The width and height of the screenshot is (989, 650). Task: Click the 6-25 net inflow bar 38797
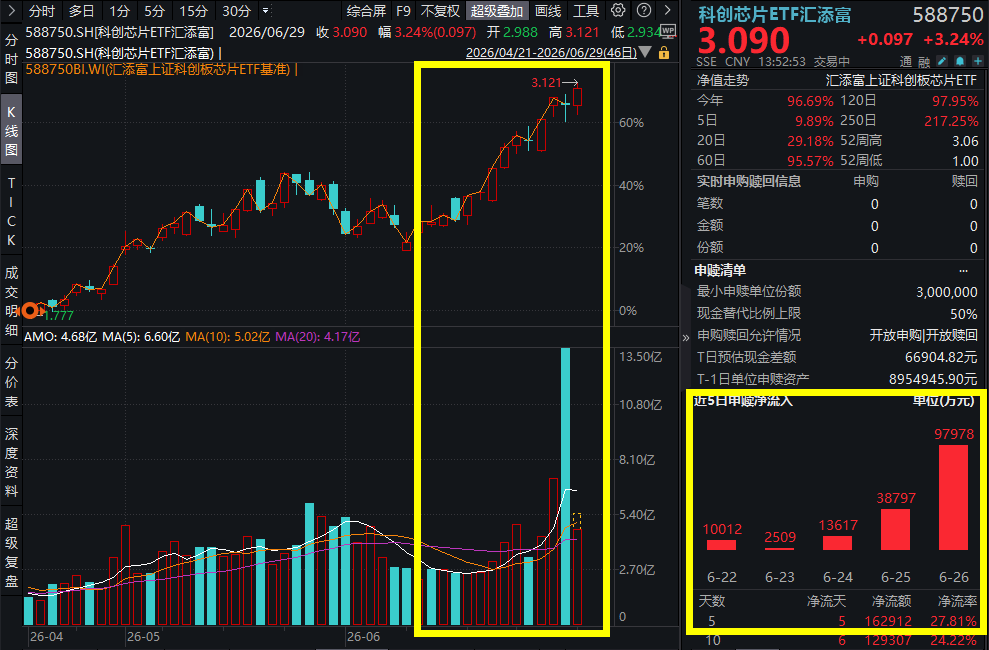click(896, 529)
